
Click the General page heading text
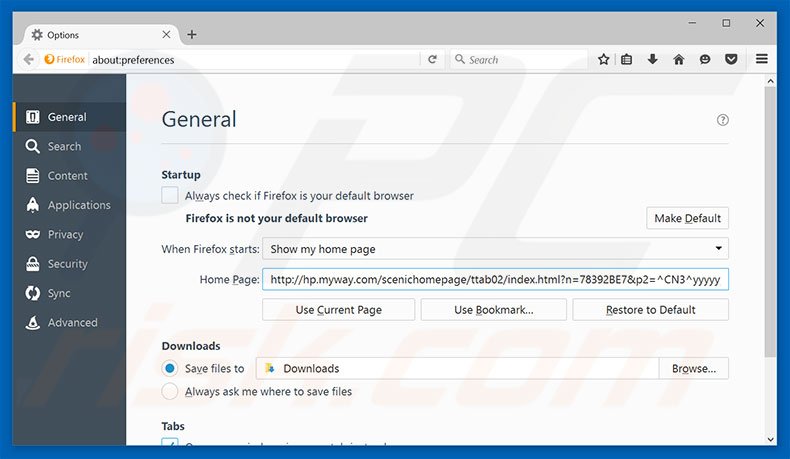pos(199,119)
